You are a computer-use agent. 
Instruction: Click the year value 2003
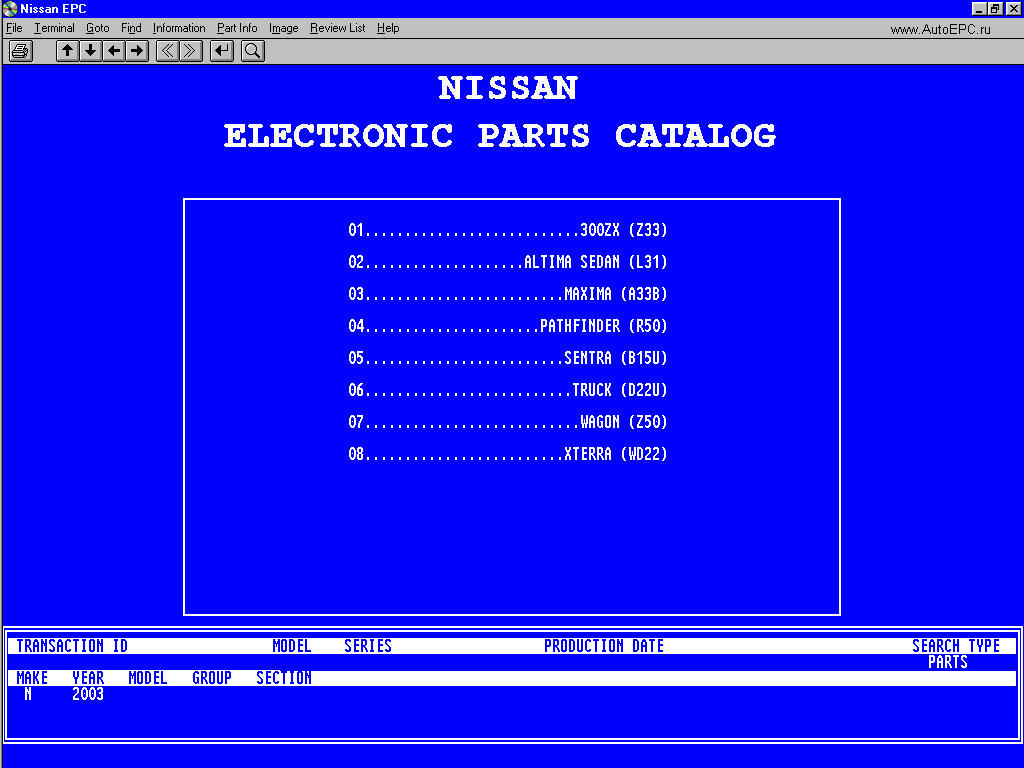pyautogui.click(x=88, y=694)
